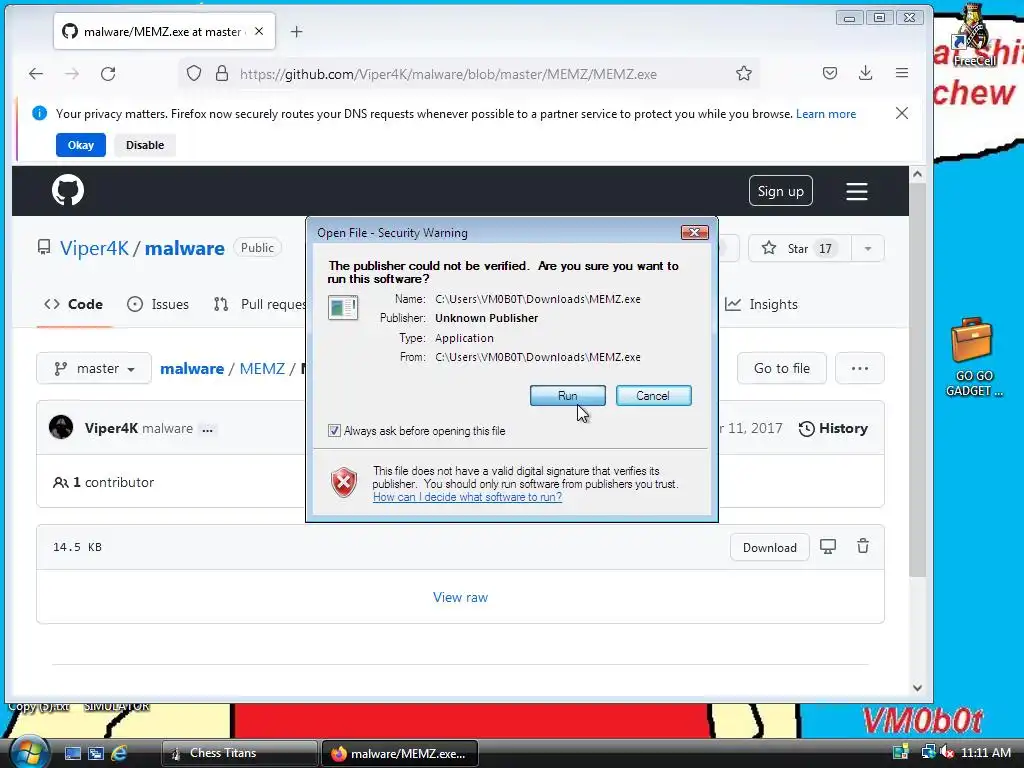Open the Viper4K owner link
Viewport: 1024px width, 768px height.
pyautogui.click(x=95, y=248)
